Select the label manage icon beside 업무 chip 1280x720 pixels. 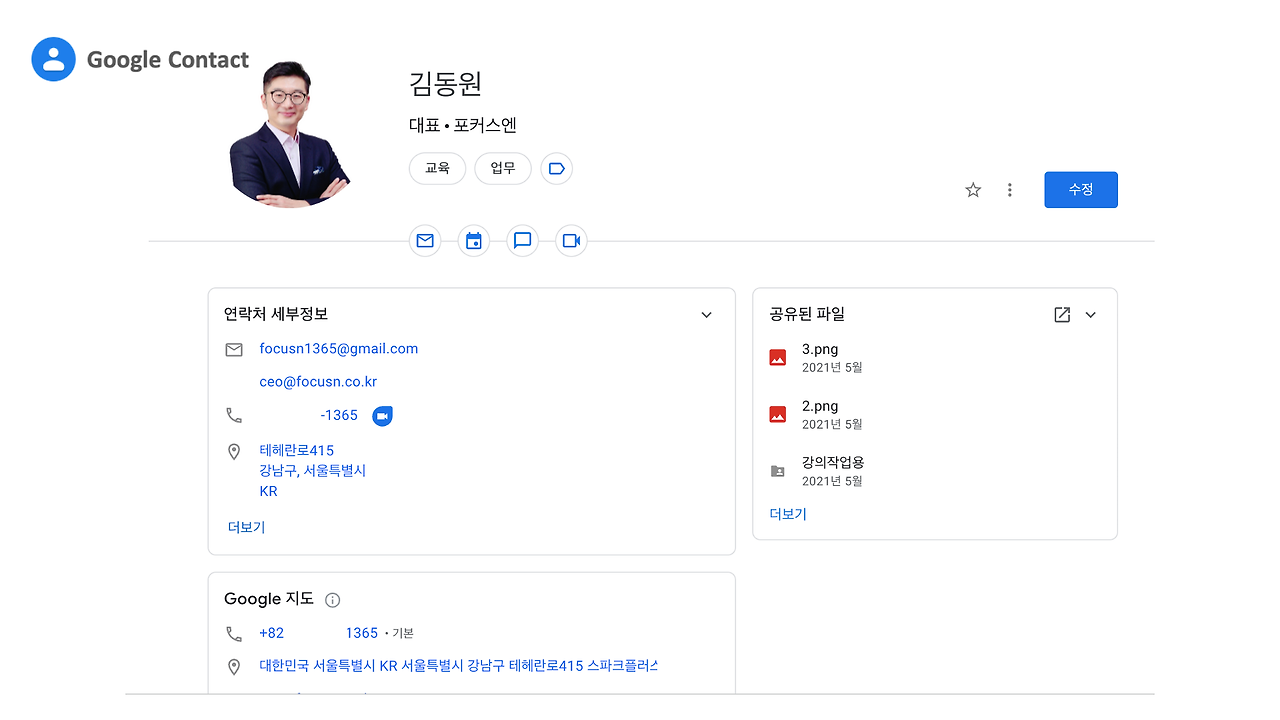click(556, 168)
